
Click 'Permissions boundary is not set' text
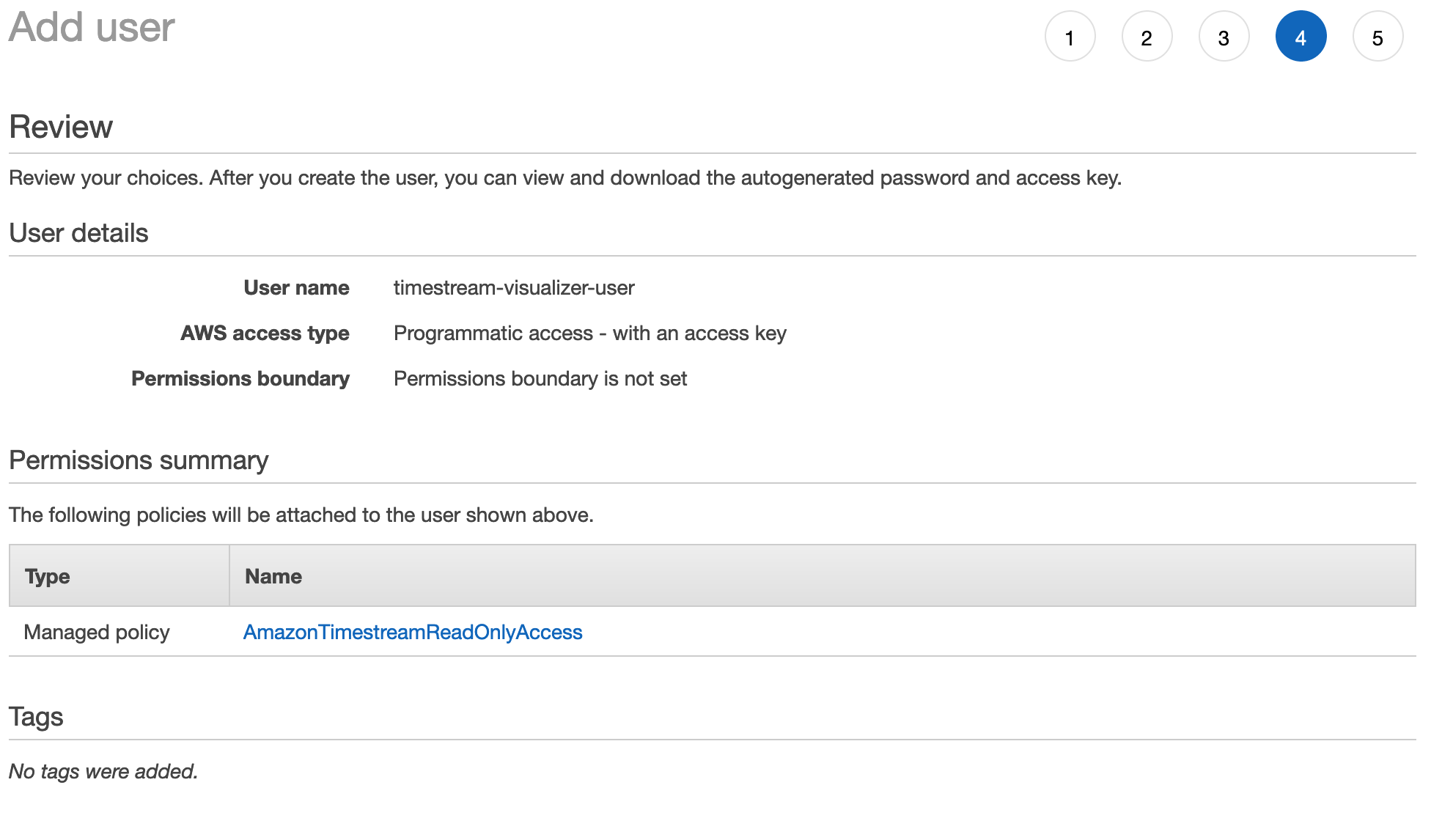540,378
